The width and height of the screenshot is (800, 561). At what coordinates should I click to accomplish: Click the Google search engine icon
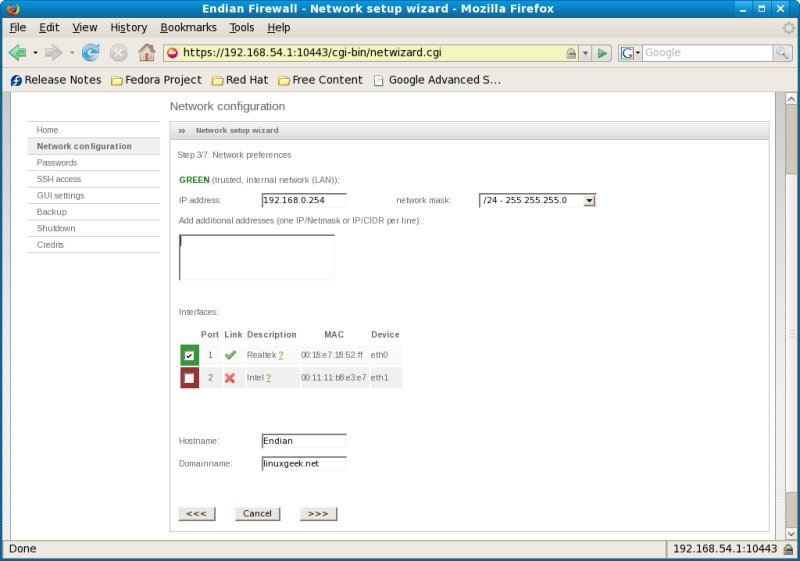(x=627, y=53)
